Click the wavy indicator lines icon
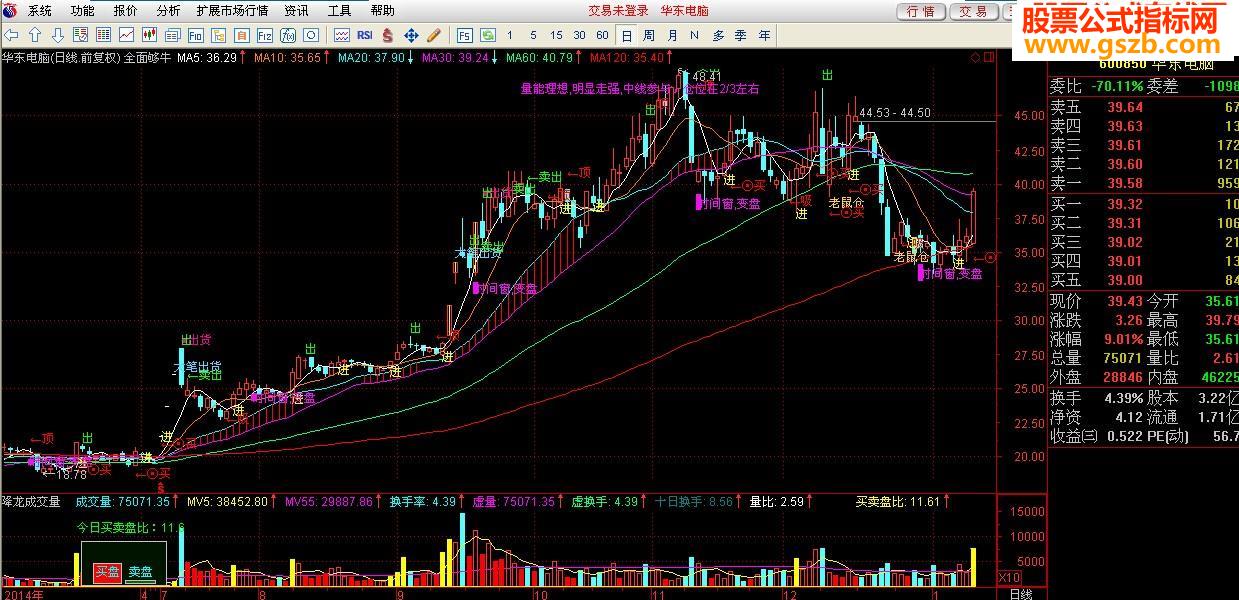Screen dimensions: 1239x600 pos(342,35)
